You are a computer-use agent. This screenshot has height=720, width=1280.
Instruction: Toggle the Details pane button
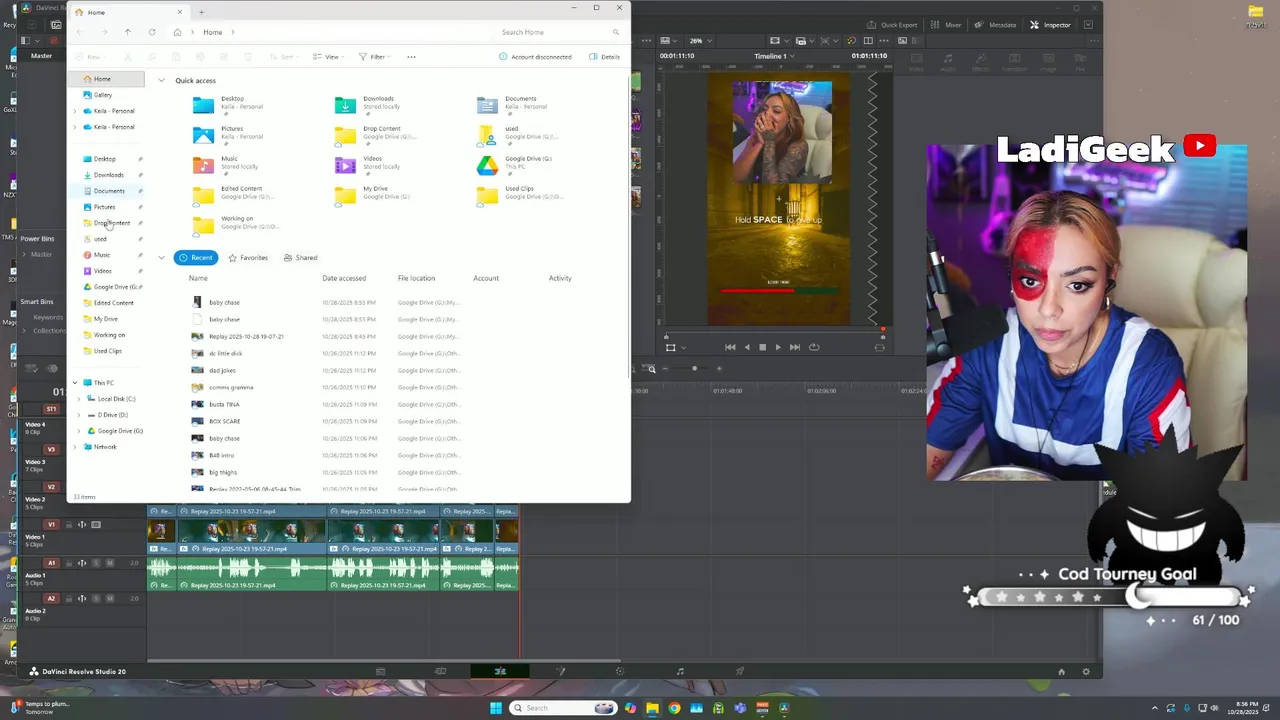tap(604, 57)
